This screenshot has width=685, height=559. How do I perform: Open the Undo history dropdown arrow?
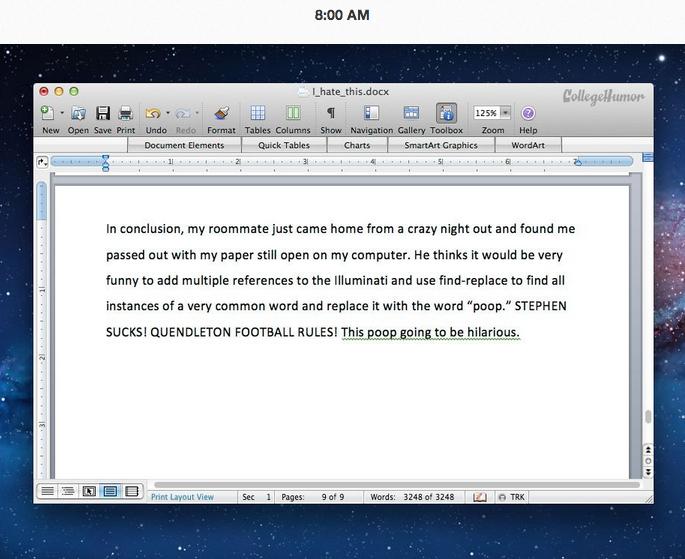167,113
